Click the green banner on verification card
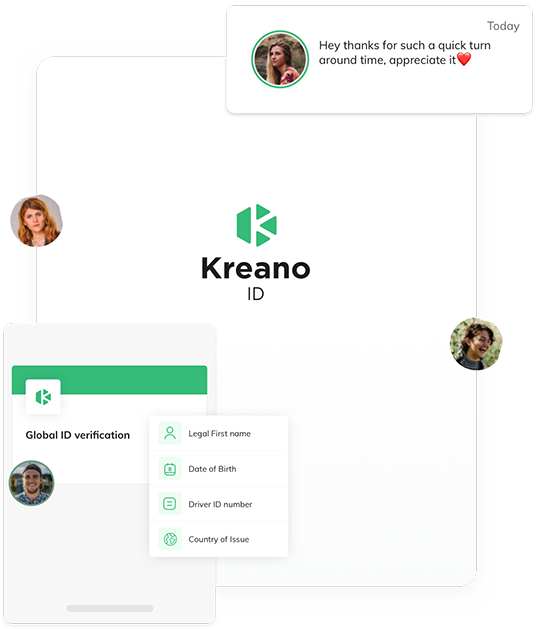 tap(110, 380)
